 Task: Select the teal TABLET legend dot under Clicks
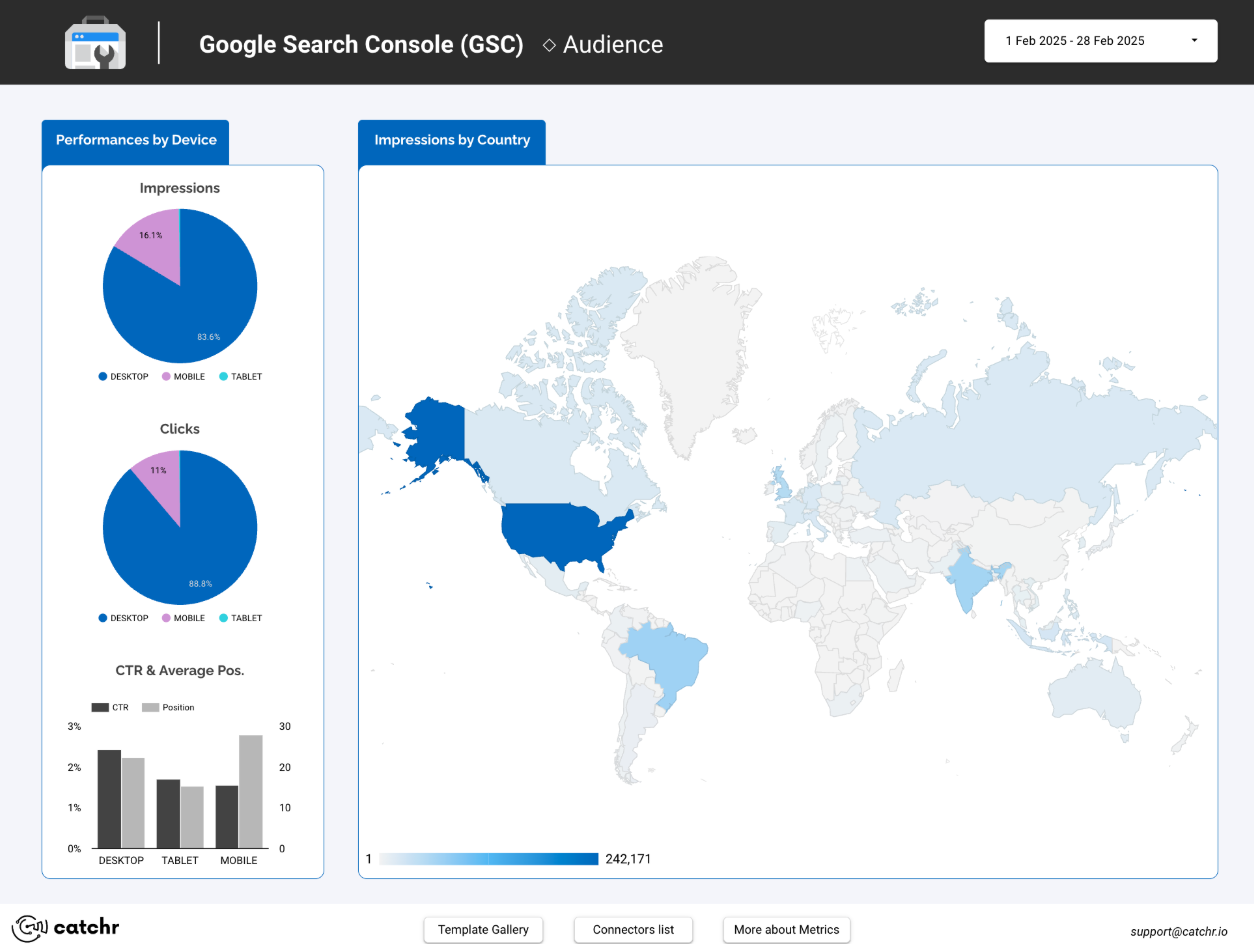[x=224, y=617]
